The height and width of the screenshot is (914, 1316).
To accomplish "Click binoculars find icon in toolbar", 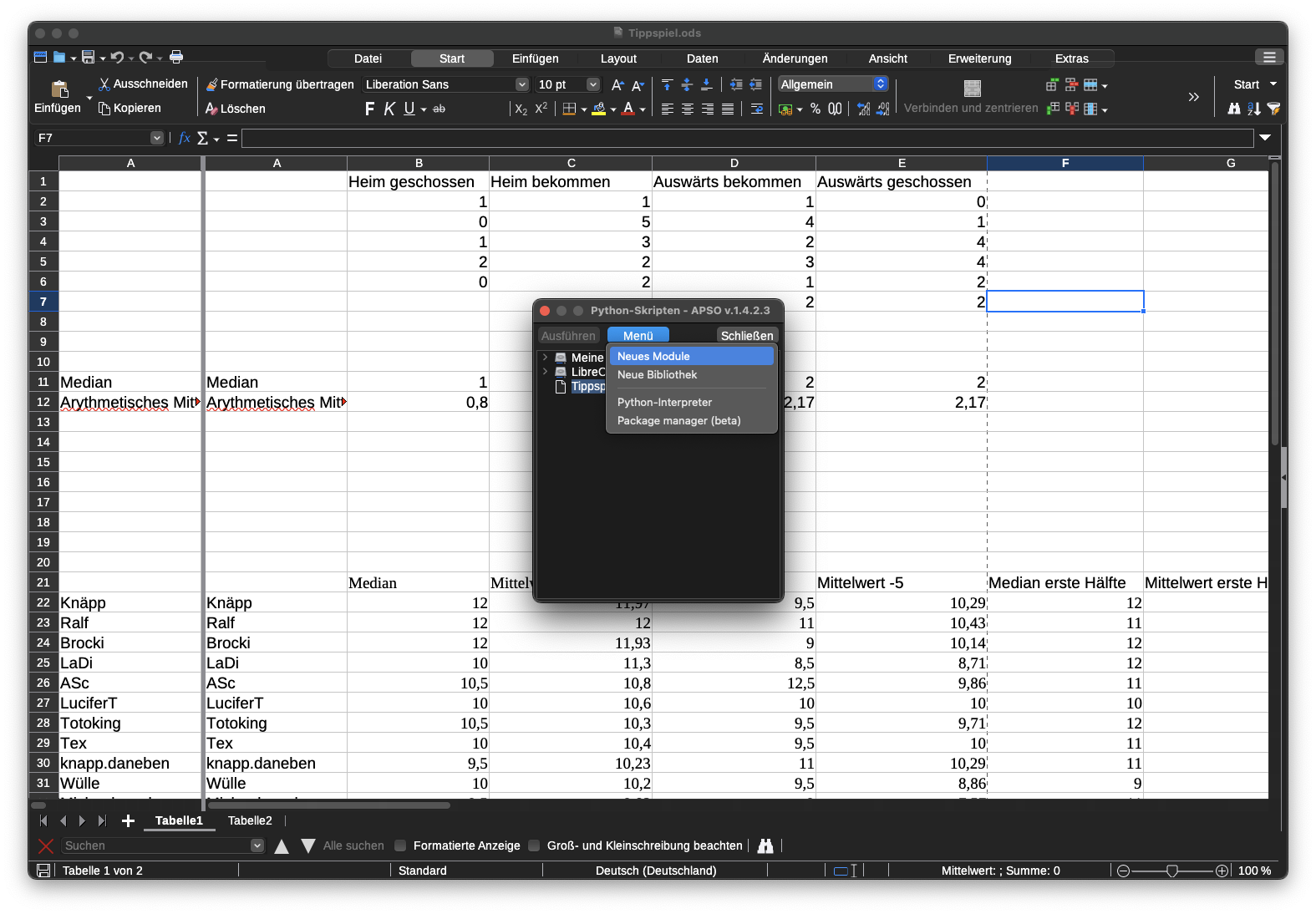I will [x=1233, y=109].
